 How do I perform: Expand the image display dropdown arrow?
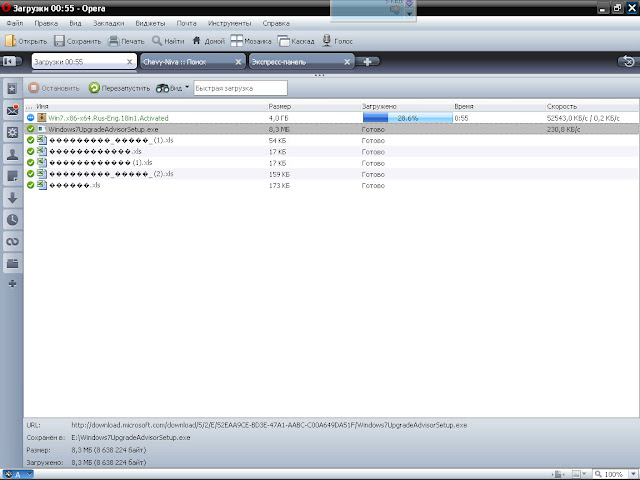[584, 474]
